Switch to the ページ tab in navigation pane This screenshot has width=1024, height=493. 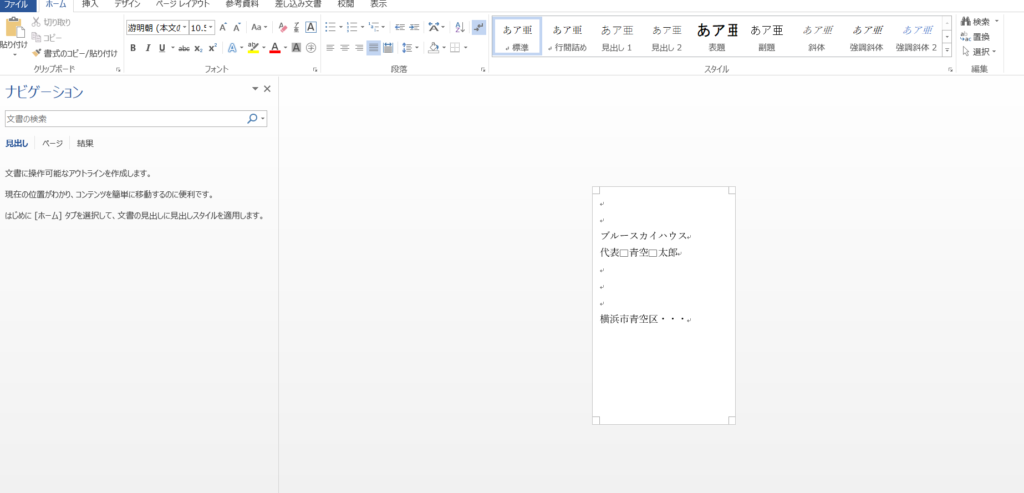(52, 144)
